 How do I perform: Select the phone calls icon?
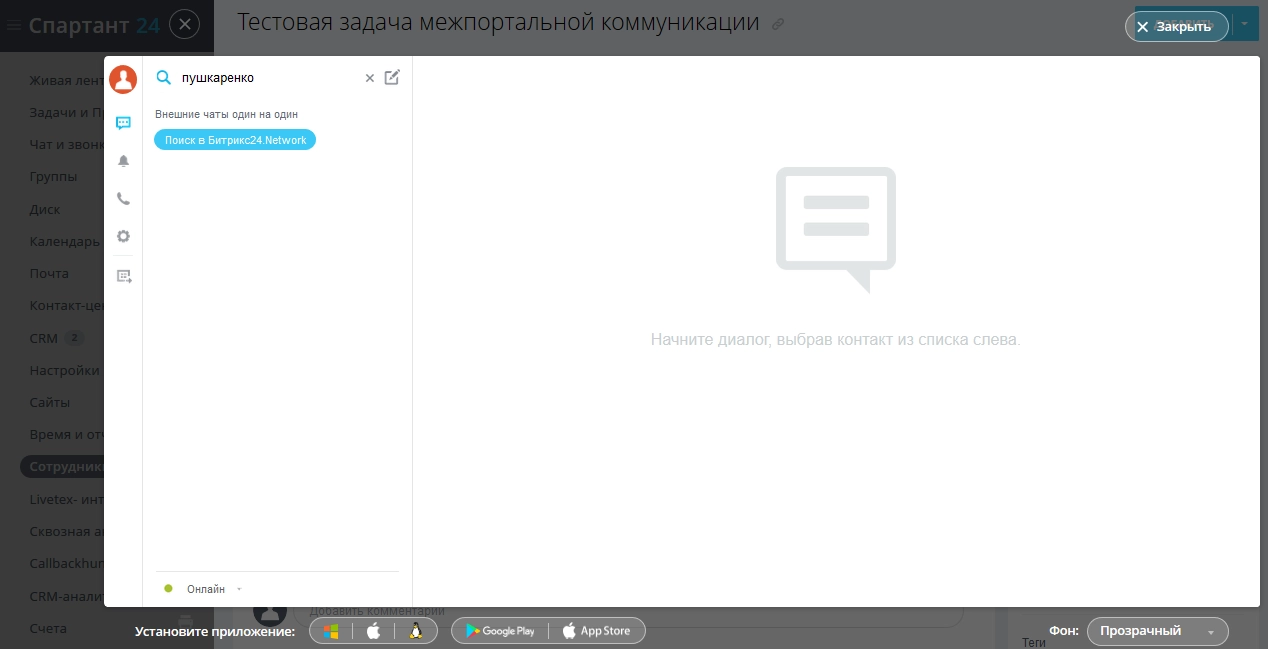click(x=123, y=199)
